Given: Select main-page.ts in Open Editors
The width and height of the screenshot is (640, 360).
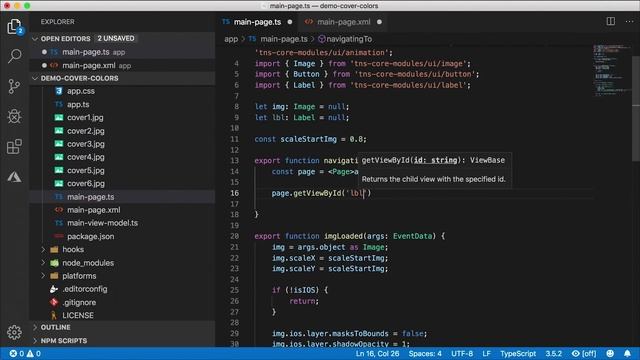Looking at the screenshot, I should pyautogui.click(x=122, y=52).
